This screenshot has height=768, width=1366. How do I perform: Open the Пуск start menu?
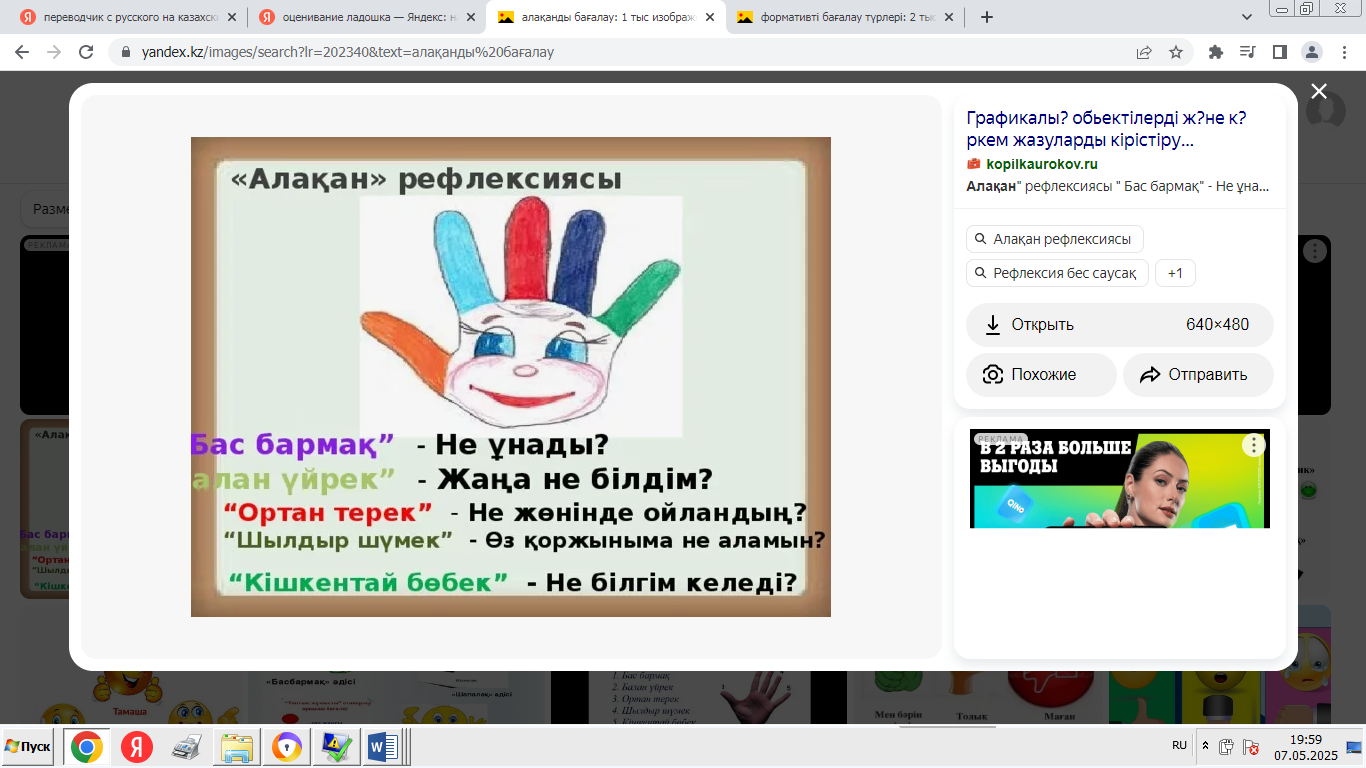pos(28,747)
